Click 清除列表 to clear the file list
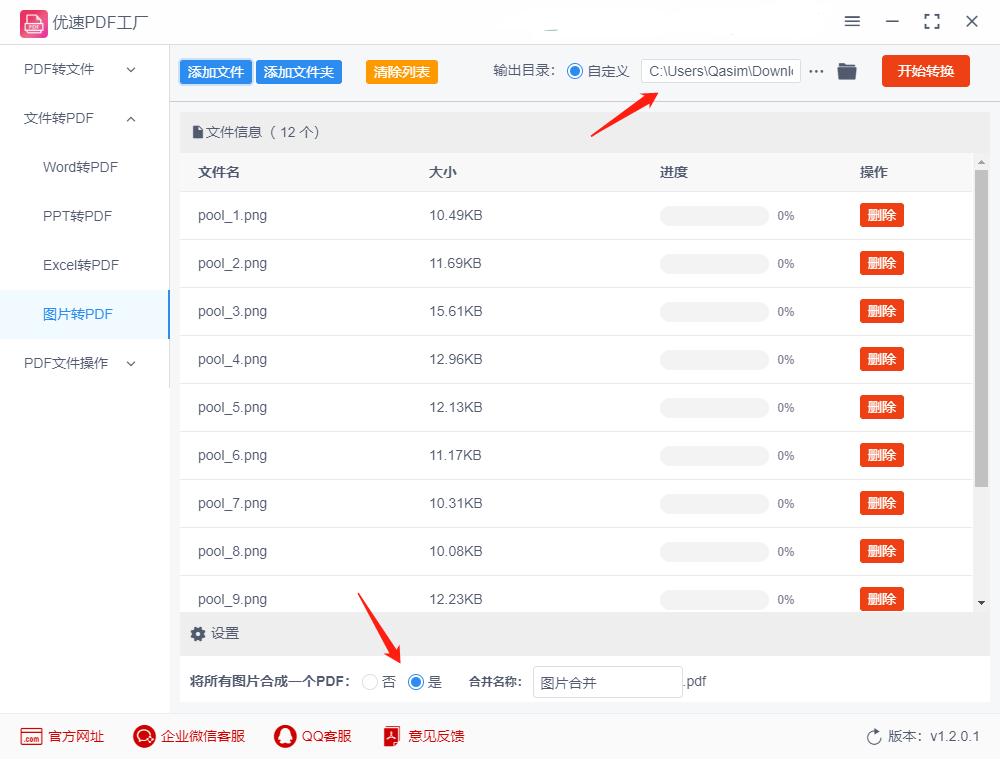The width and height of the screenshot is (1000, 760). [x=401, y=72]
